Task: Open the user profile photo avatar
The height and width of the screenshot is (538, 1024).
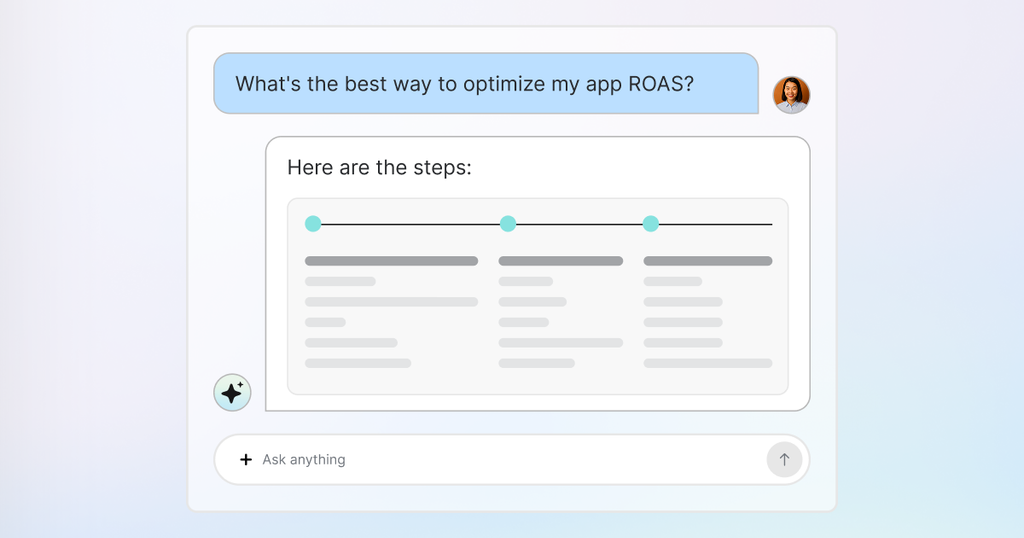Action: (792, 95)
